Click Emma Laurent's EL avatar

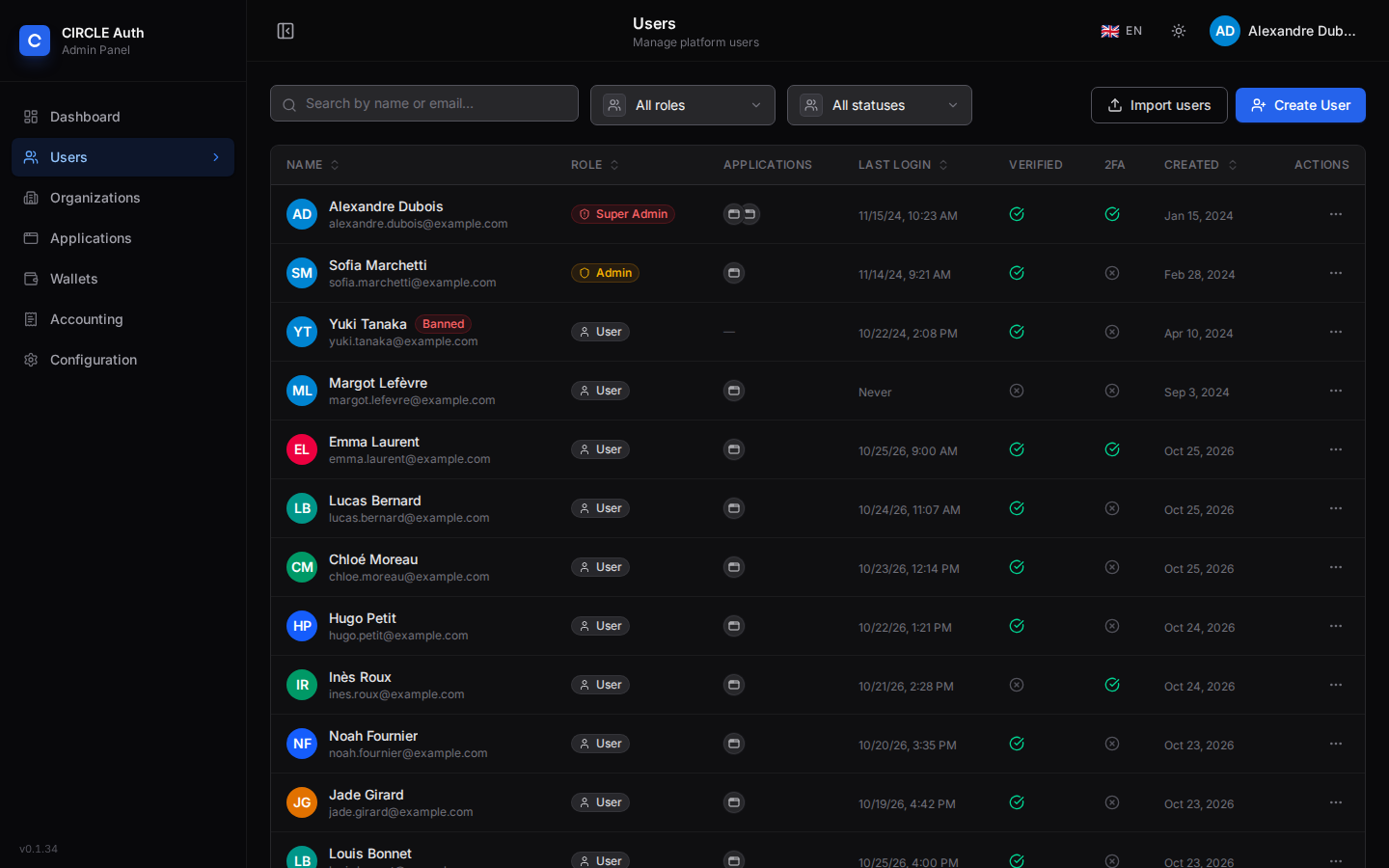click(302, 449)
